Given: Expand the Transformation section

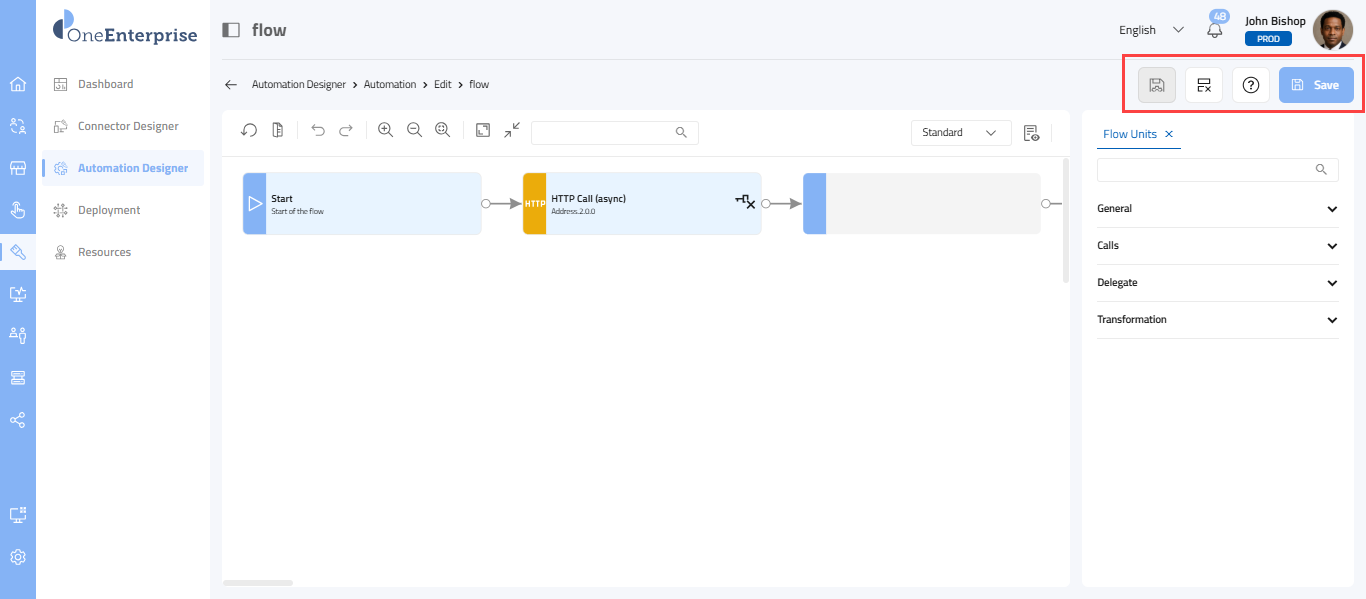Looking at the screenshot, I should coord(1217,320).
